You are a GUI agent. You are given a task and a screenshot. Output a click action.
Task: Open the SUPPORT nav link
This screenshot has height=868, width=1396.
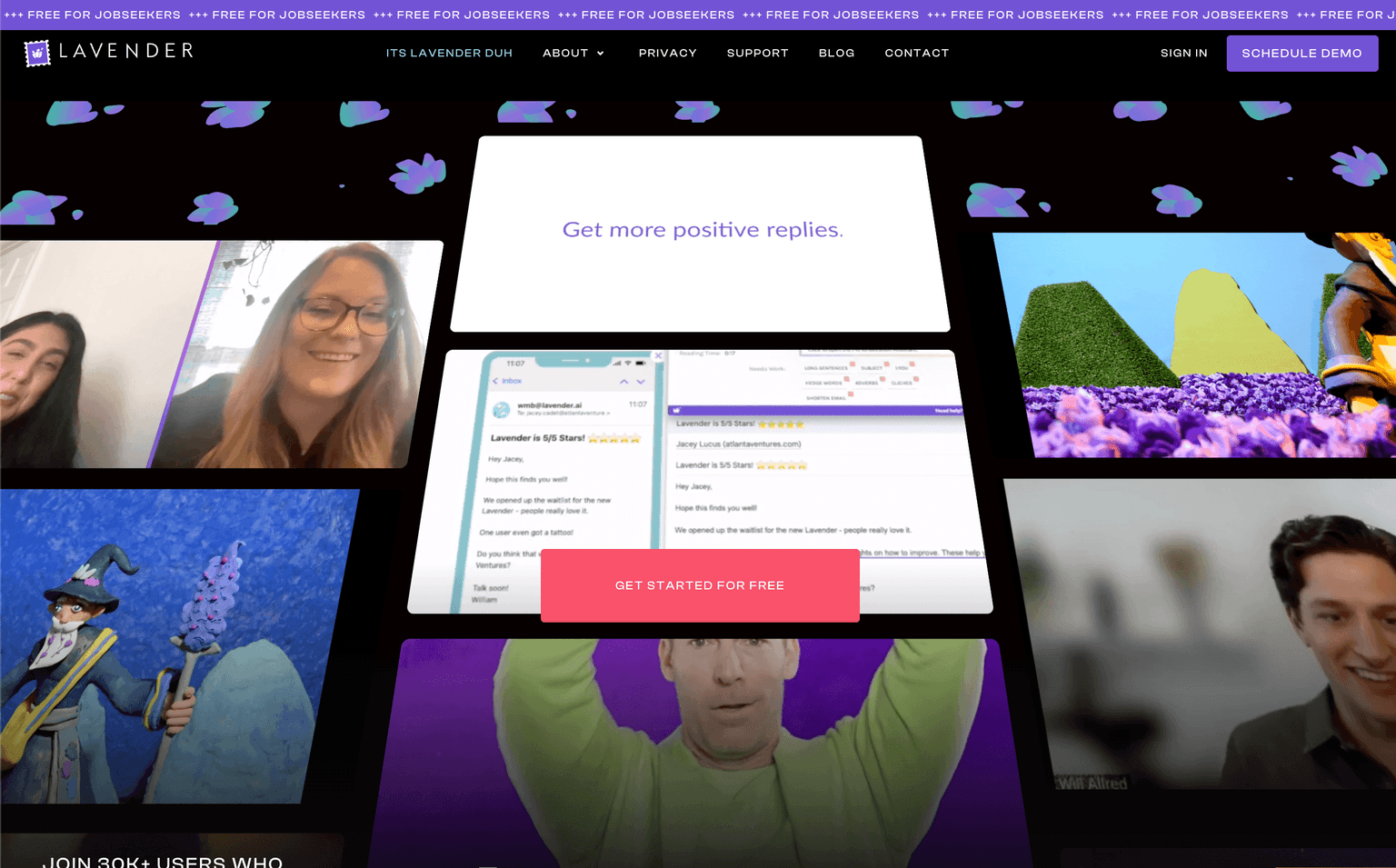pyautogui.click(x=758, y=54)
